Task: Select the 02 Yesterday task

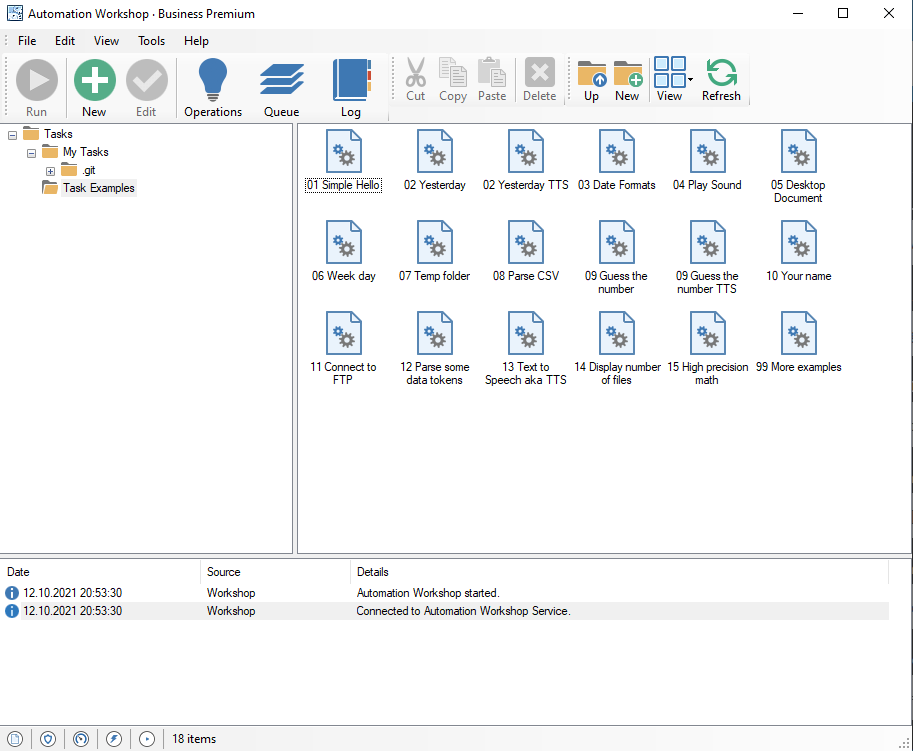Action: pos(434,160)
